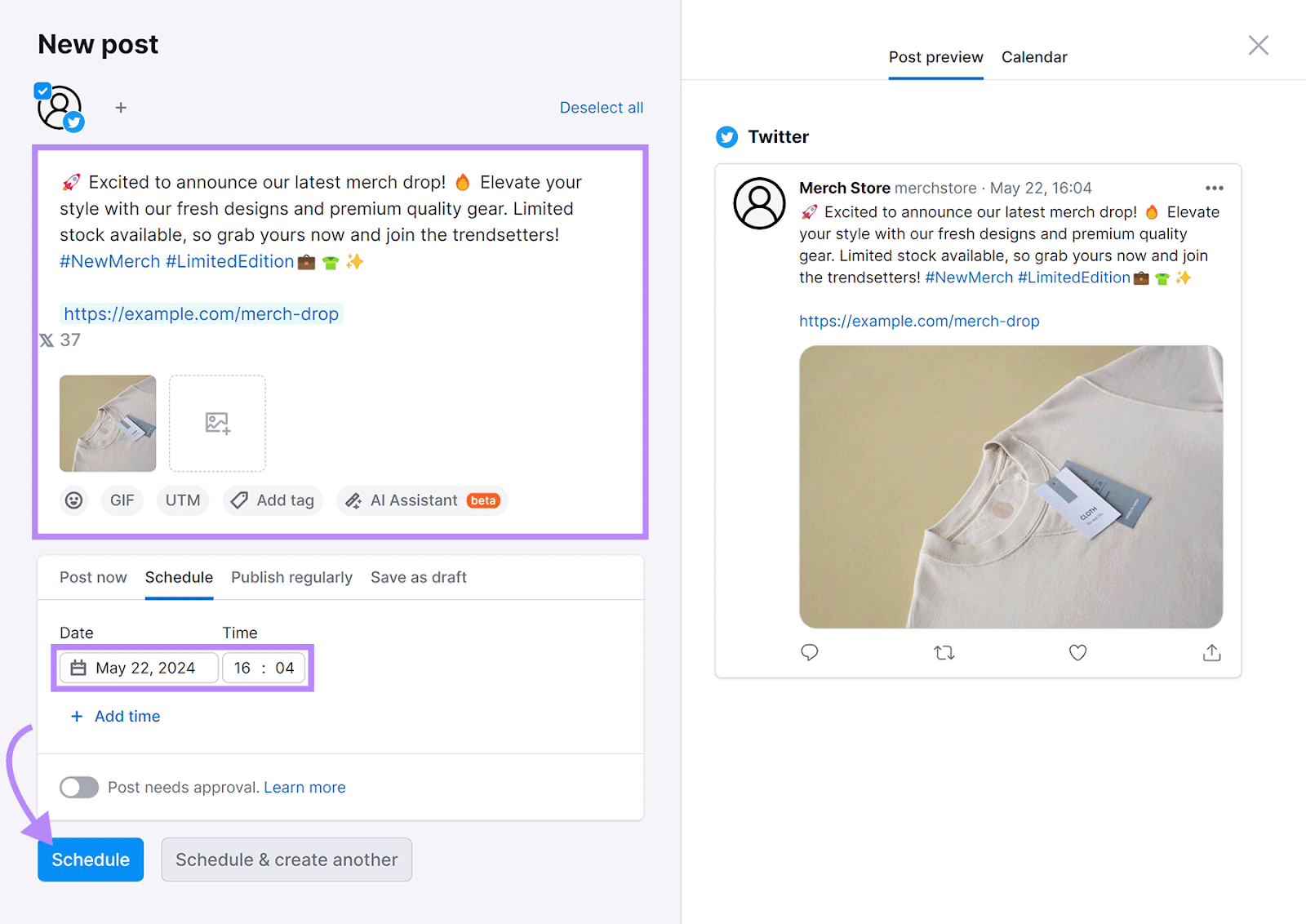Screen dimensions: 1306x924
Task: Open the Learn more link about approval
Action: pos(304,787)
